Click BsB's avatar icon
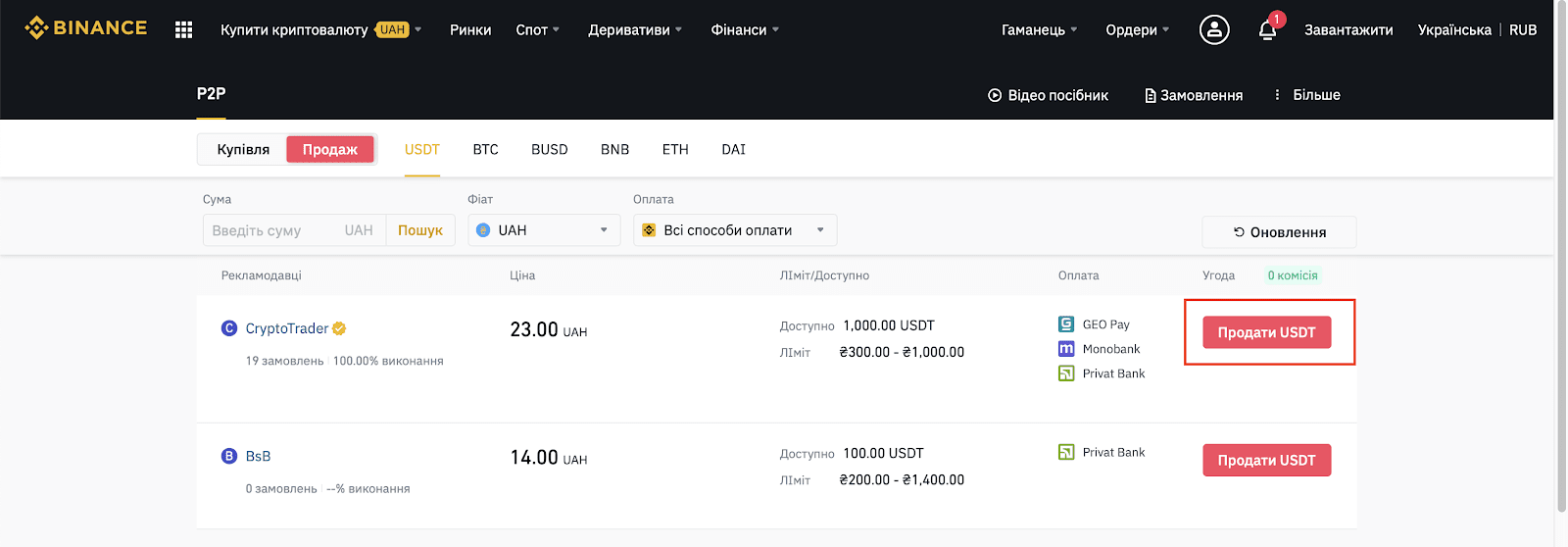The width and height of the screenshot is (1568, 547). 229,456
